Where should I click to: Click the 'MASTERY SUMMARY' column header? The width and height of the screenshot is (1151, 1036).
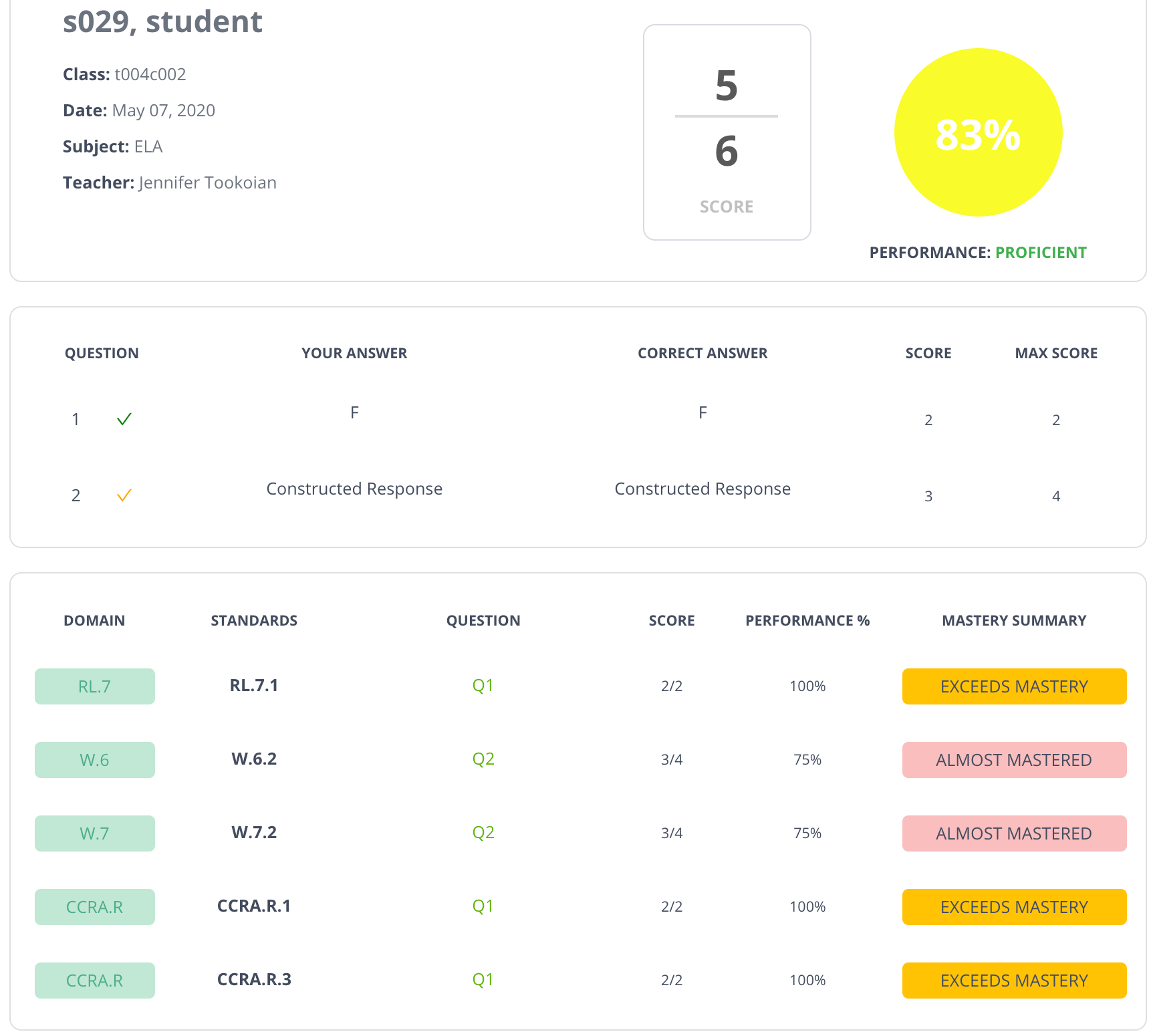[1014, 621]
